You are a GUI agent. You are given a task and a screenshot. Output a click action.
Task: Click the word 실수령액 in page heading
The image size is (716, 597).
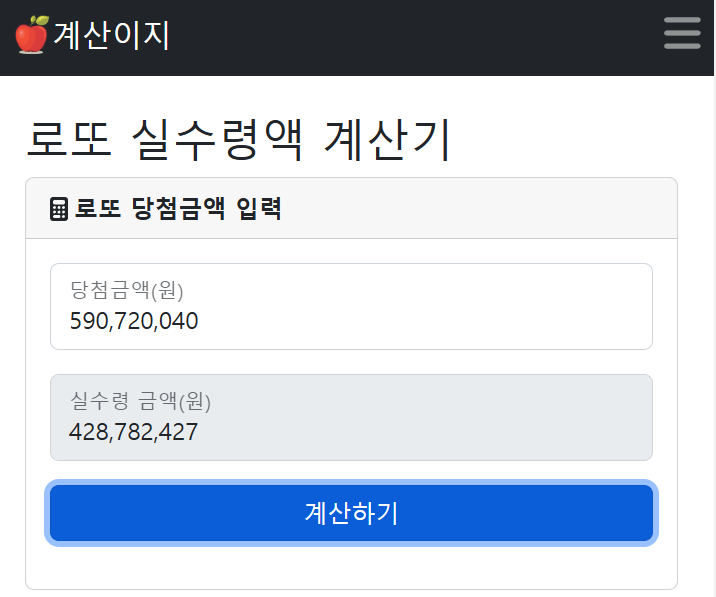coord(217,141)
